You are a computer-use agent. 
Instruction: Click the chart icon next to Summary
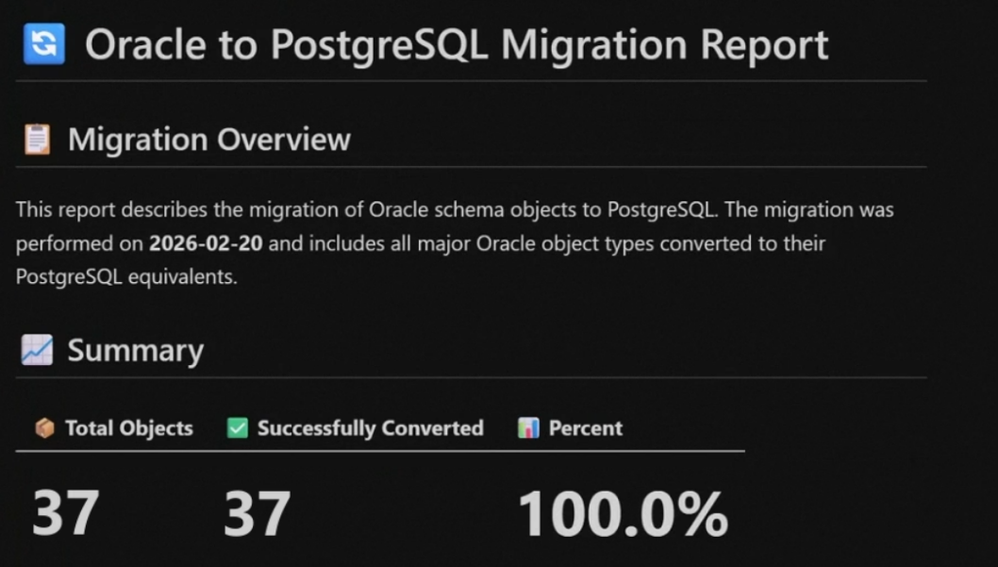(37, 350)
